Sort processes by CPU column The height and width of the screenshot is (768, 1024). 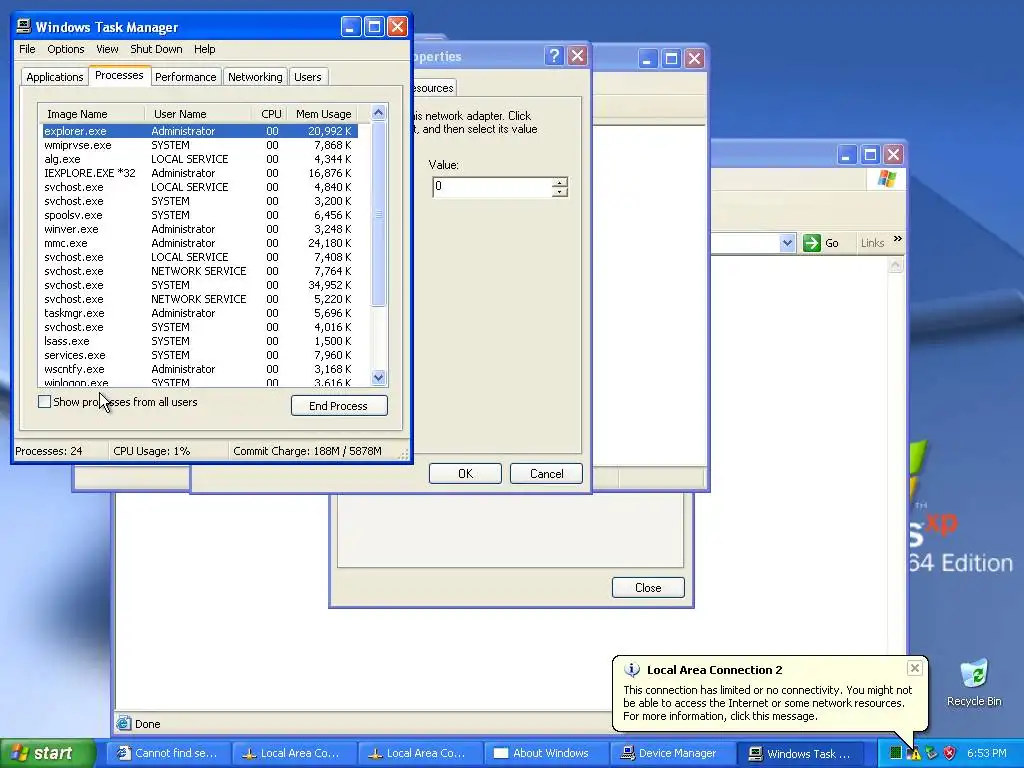click(x=270, y=114)
